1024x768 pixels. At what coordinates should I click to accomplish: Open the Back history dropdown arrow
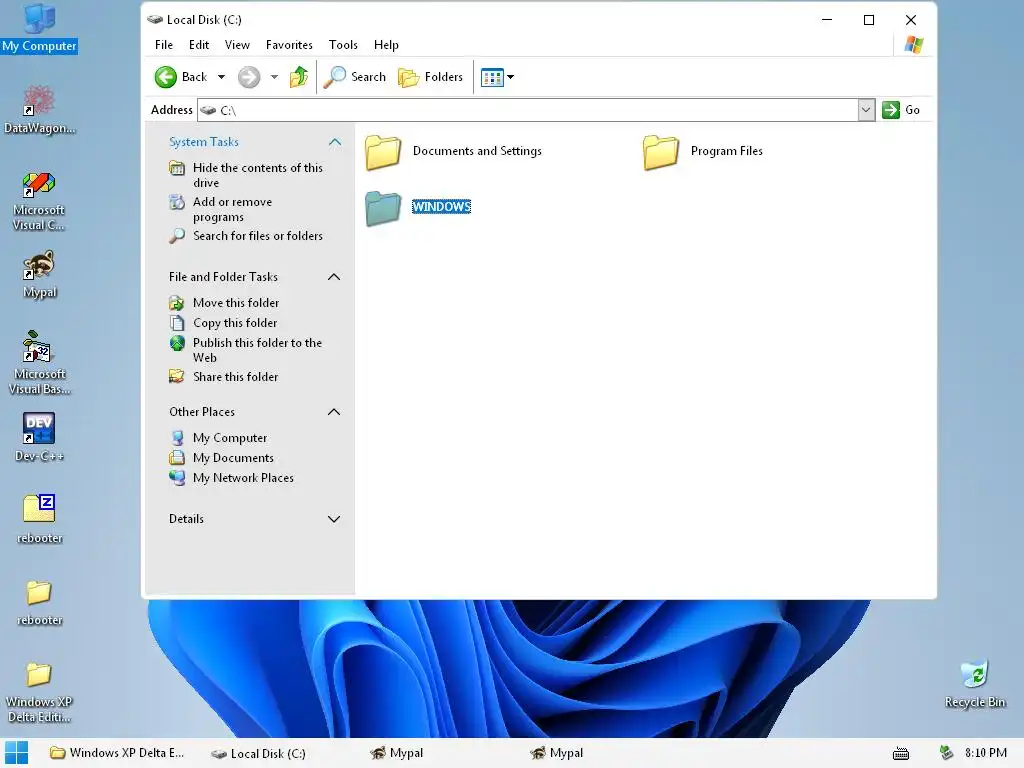(x=221, y=77)
